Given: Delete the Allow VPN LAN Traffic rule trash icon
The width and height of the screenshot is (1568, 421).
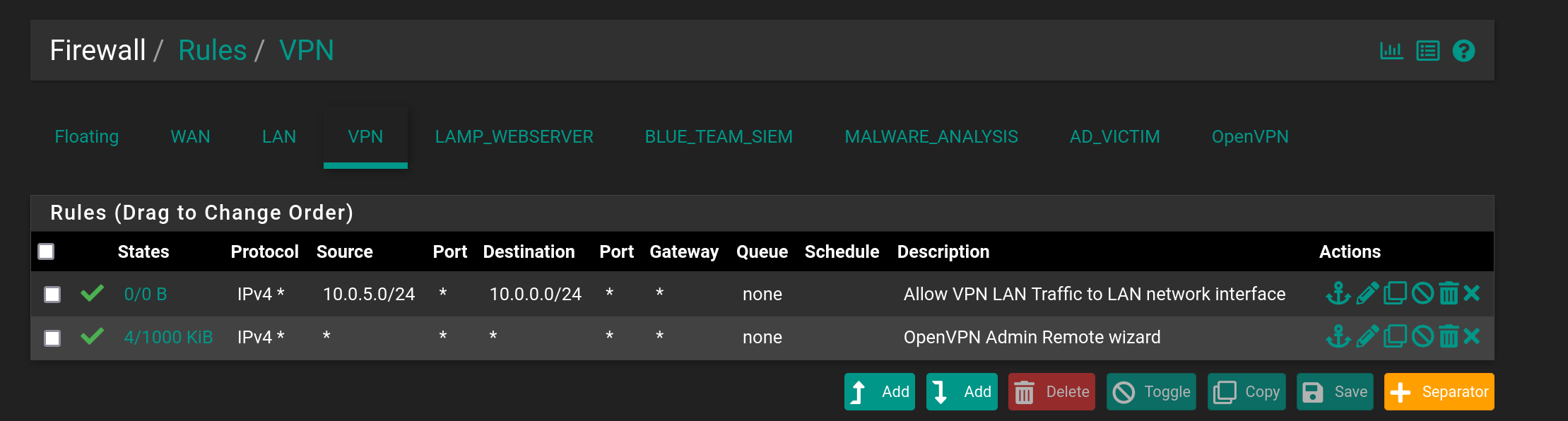Looking at the screenshot, I should pos(1449,293).
